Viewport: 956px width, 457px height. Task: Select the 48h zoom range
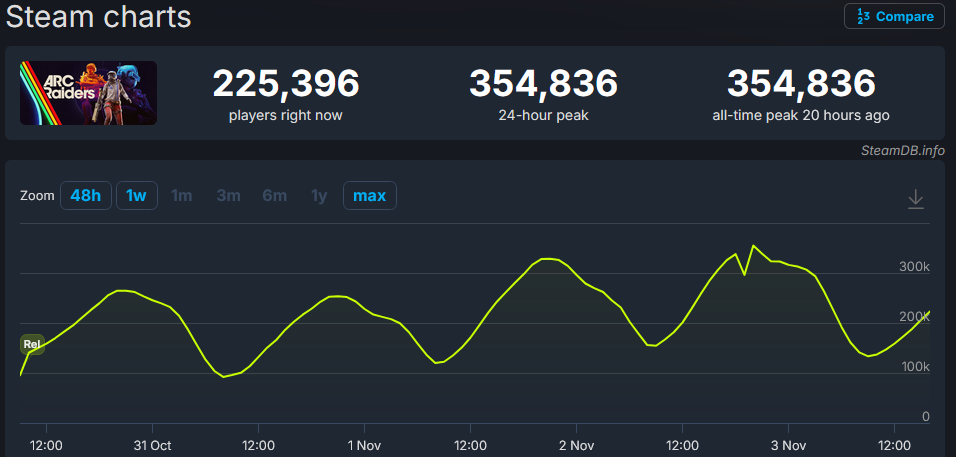tap(86, 196)
